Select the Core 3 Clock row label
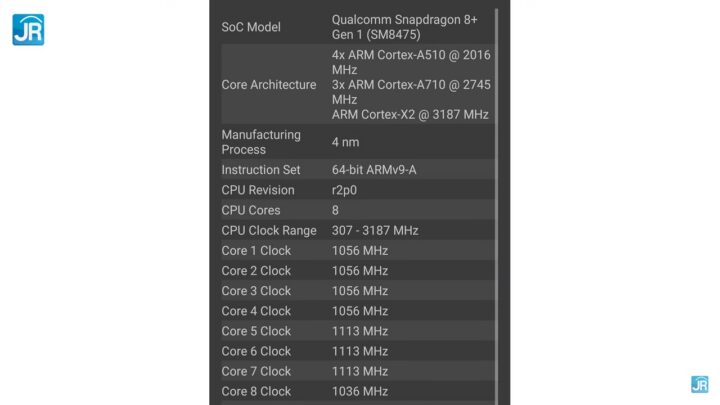Viewport: 720px width, 405px height. coord(256,291)
